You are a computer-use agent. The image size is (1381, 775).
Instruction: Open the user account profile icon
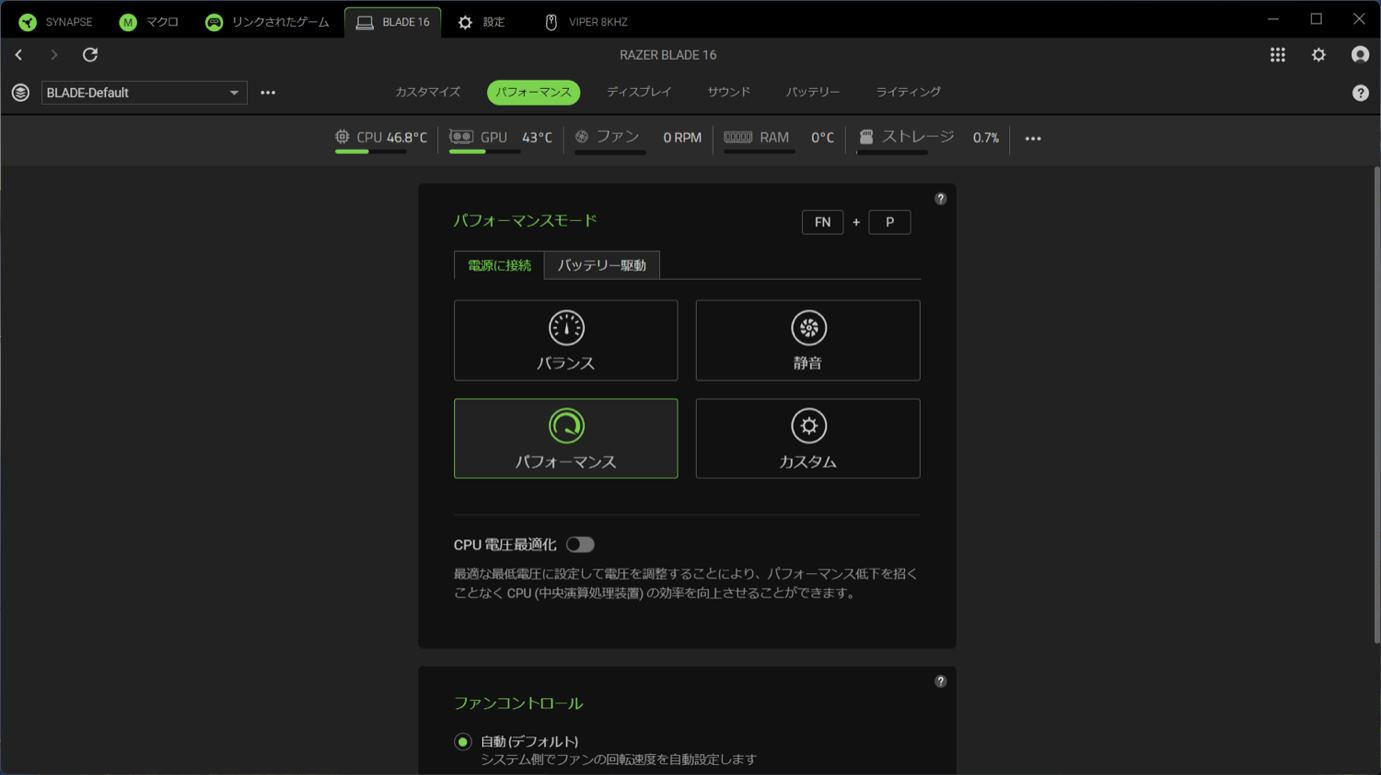tap(1360, 55)
